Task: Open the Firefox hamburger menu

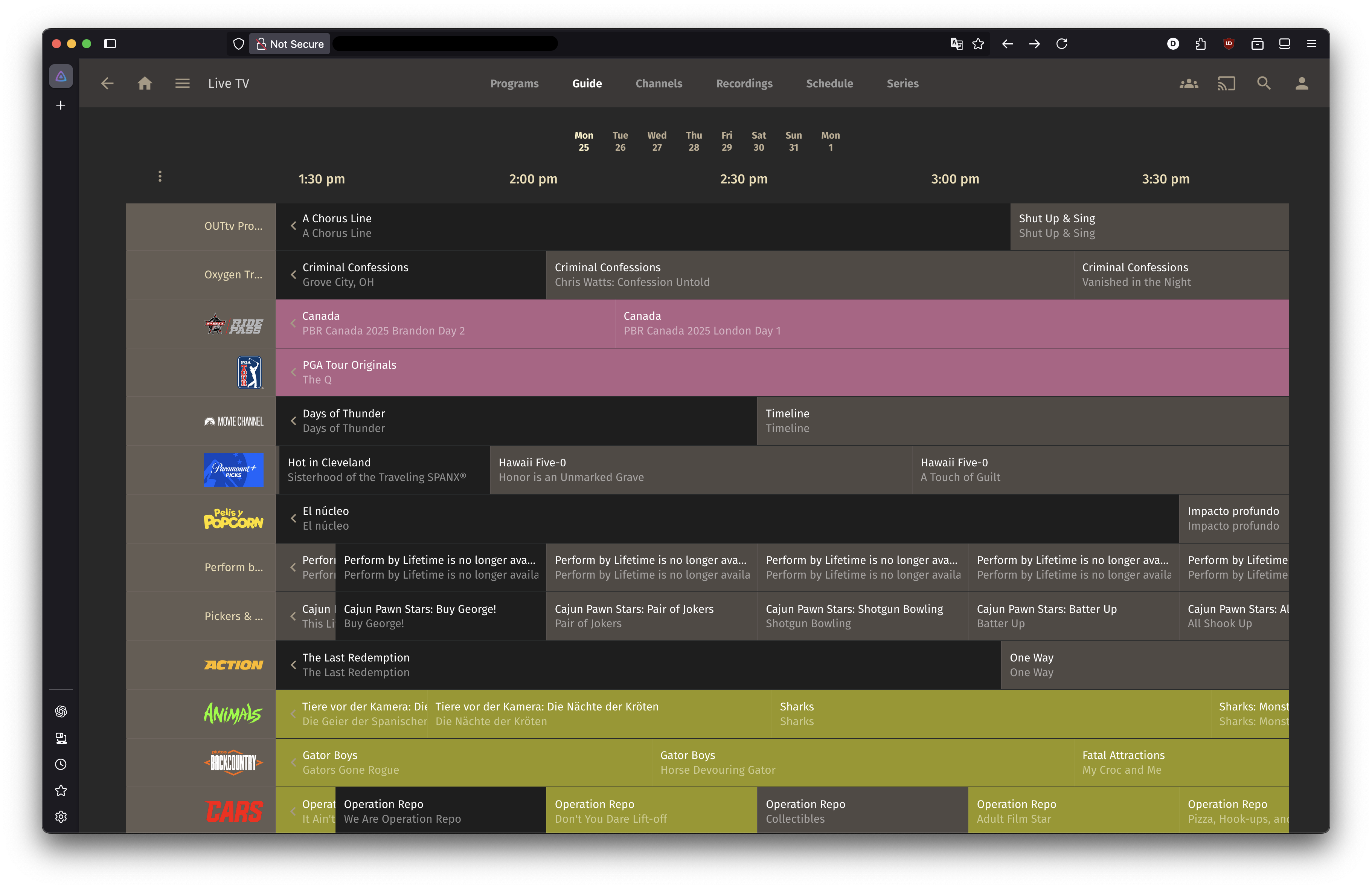Action: pos(1311,43)
